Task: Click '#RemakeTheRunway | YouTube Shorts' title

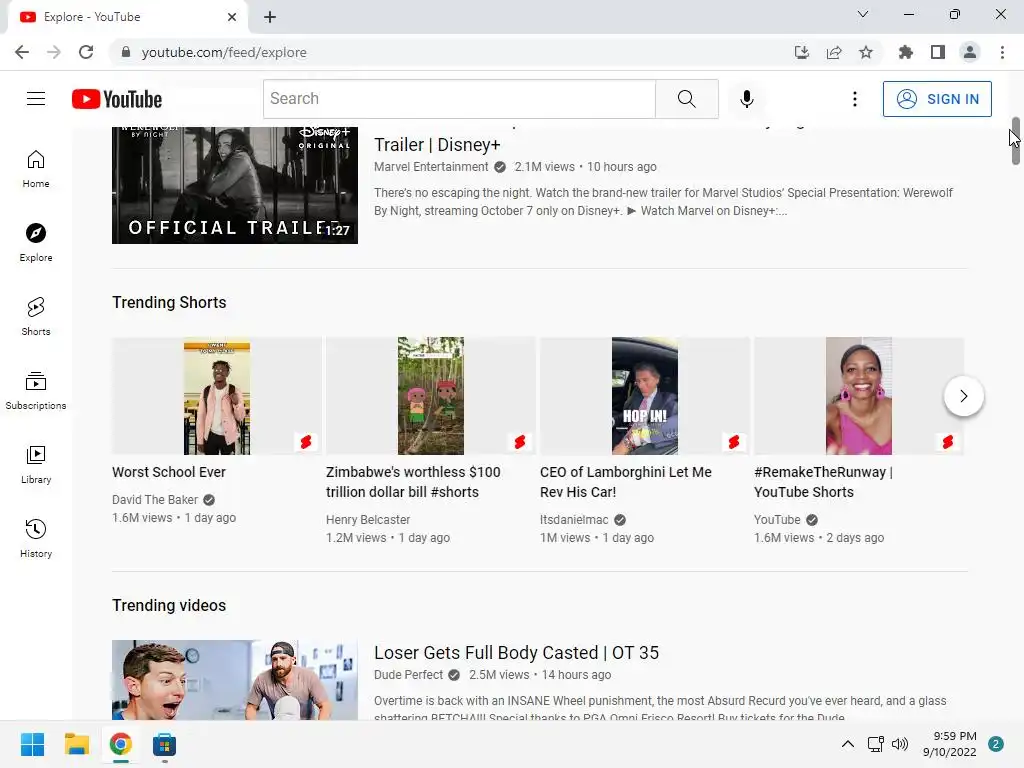Action: [x=824, y=482]
